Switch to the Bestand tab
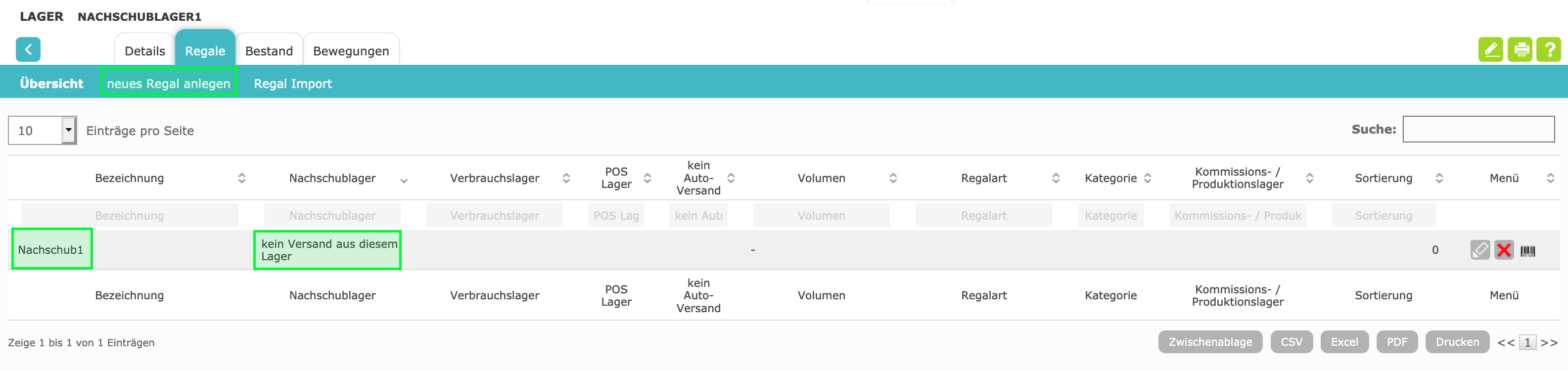 click(x=269, y=51)
